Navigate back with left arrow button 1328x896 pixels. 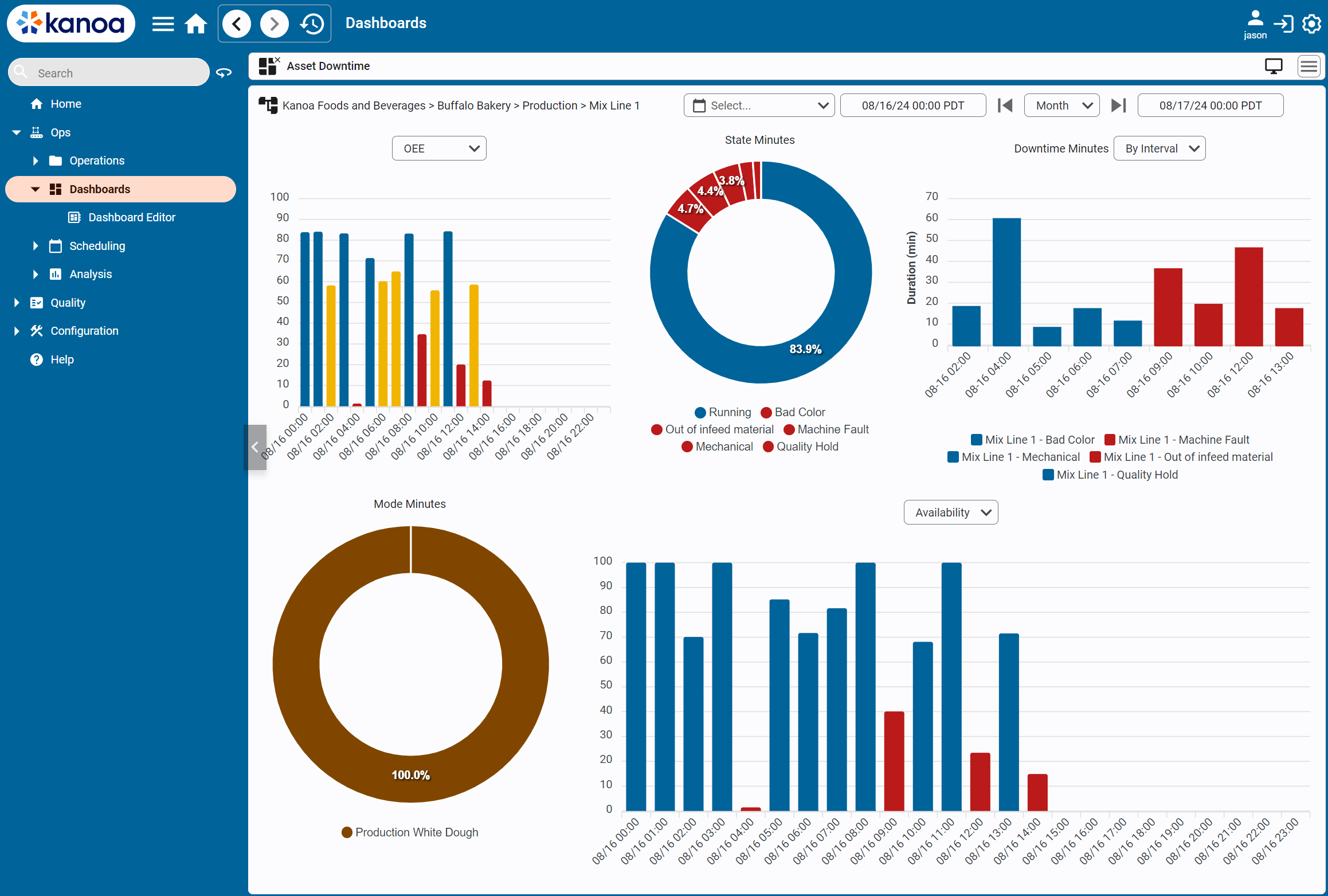pyautogui.click(x=237, y=24)
